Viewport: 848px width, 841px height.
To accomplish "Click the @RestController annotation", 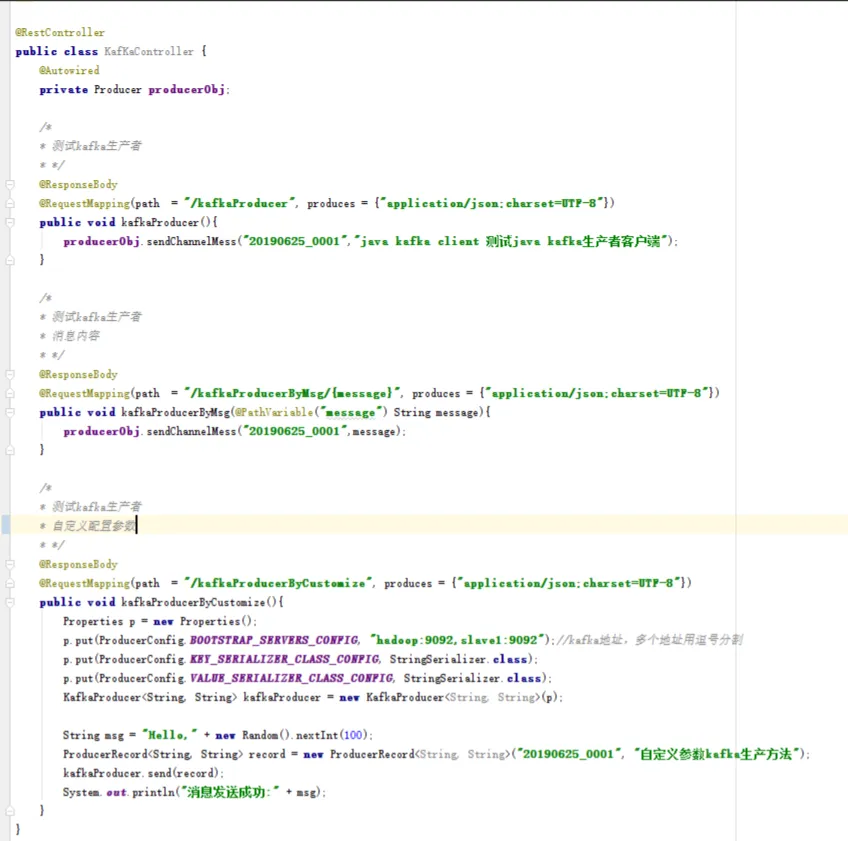I will click(x=60, y=32).
